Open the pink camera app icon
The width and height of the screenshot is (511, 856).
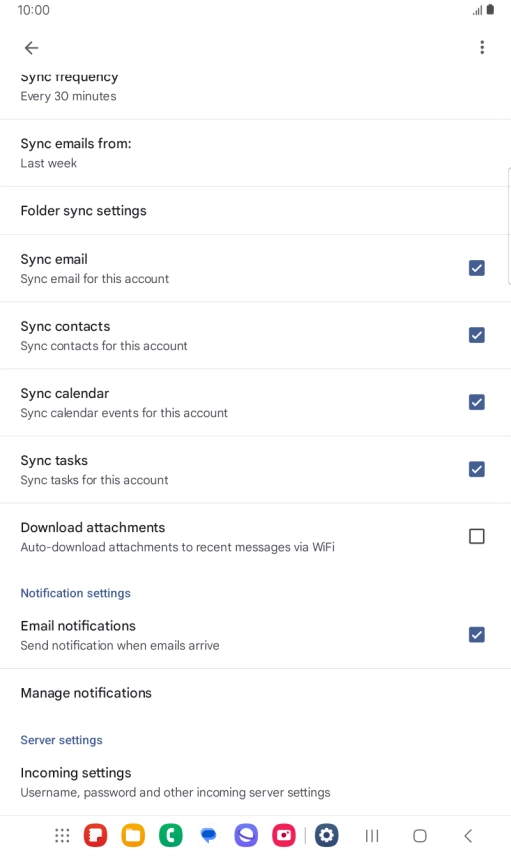[x=284, y=835]
